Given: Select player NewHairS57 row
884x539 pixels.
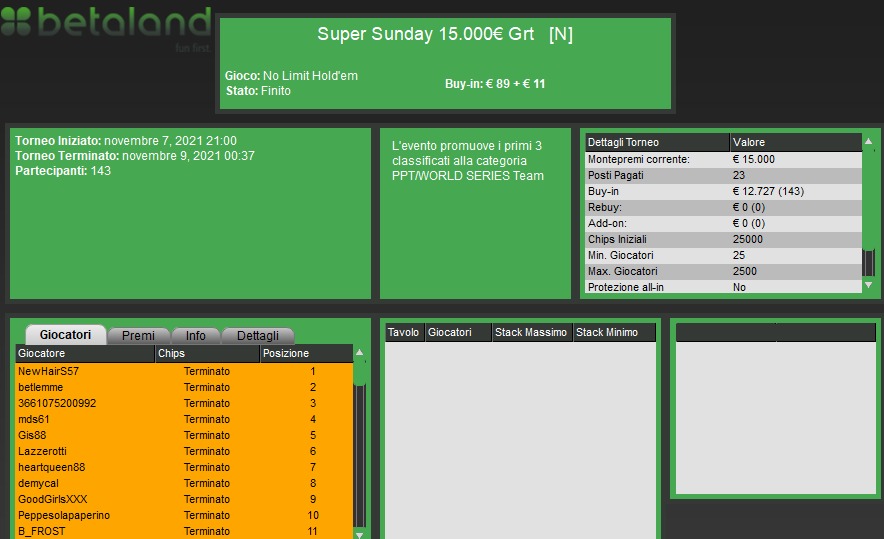Looking at the screenshot, I should click(x=184, y=371).
